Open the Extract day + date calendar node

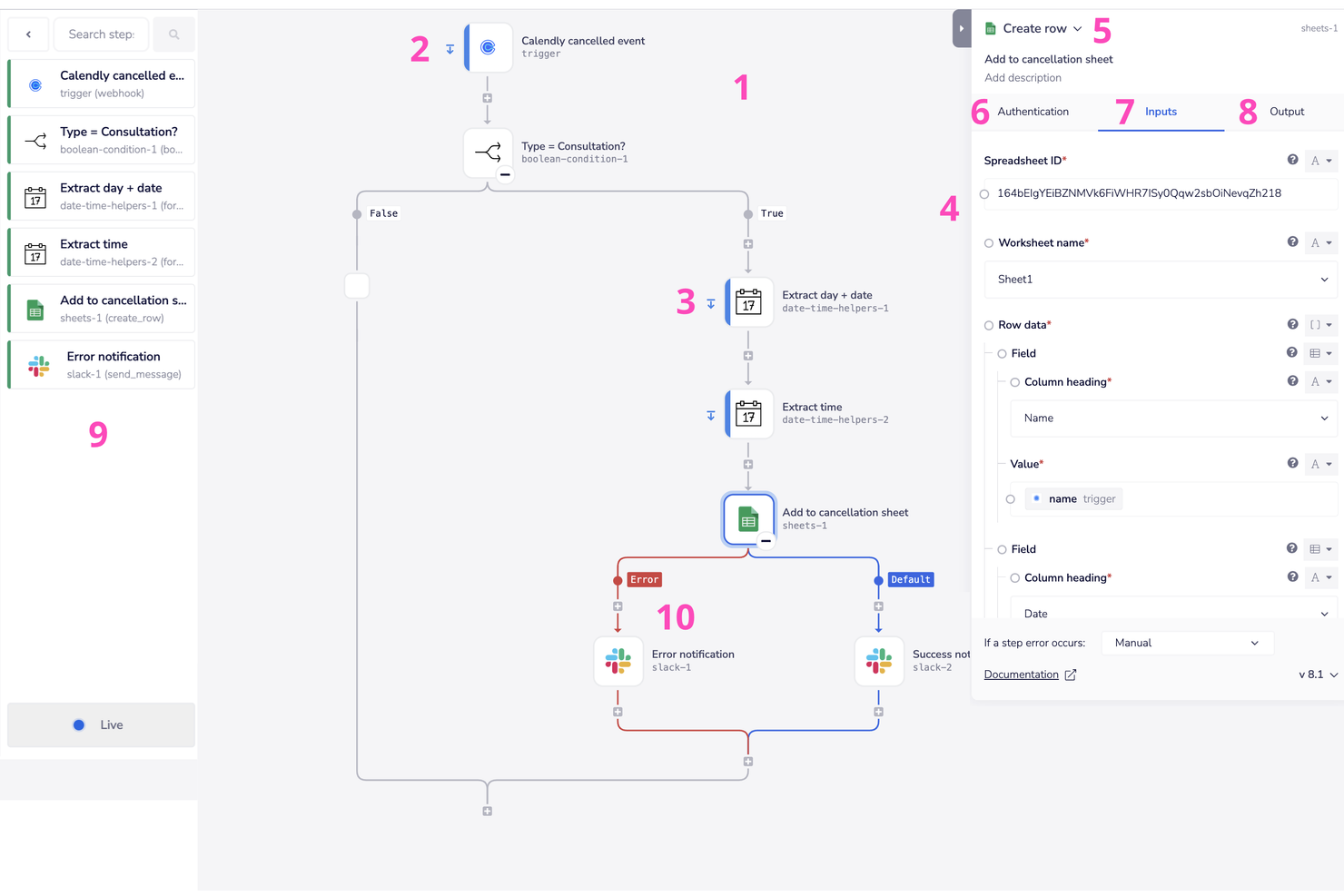pos(749,301)
